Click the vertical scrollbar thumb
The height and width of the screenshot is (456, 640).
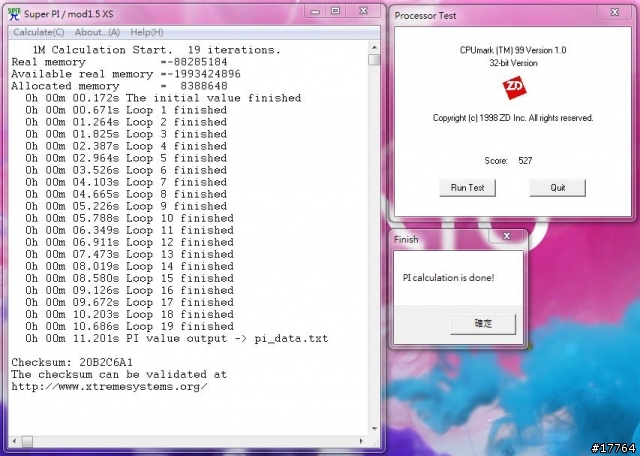coord(374,60)
